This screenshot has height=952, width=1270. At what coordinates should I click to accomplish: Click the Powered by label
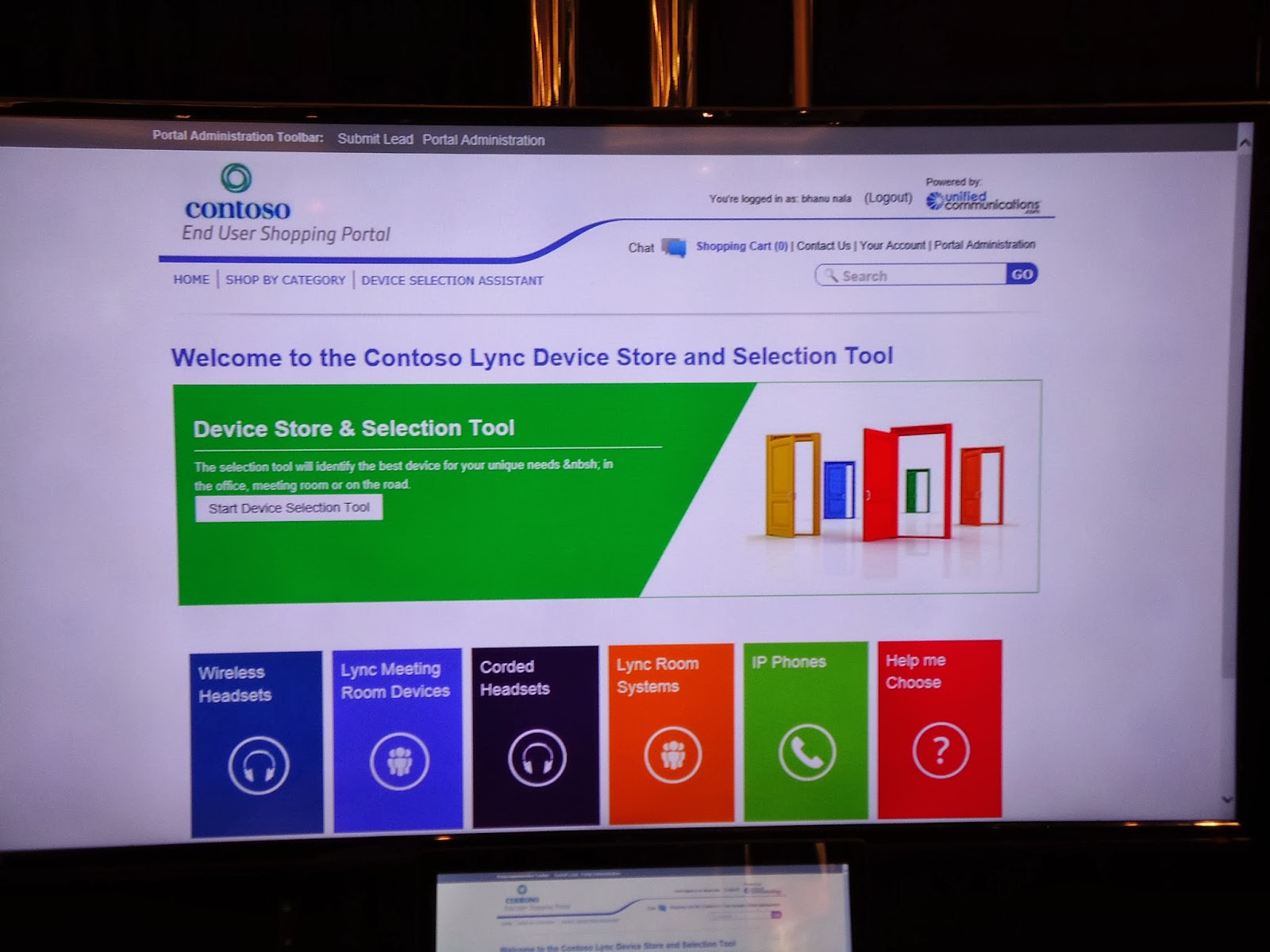tap(952, 182)
